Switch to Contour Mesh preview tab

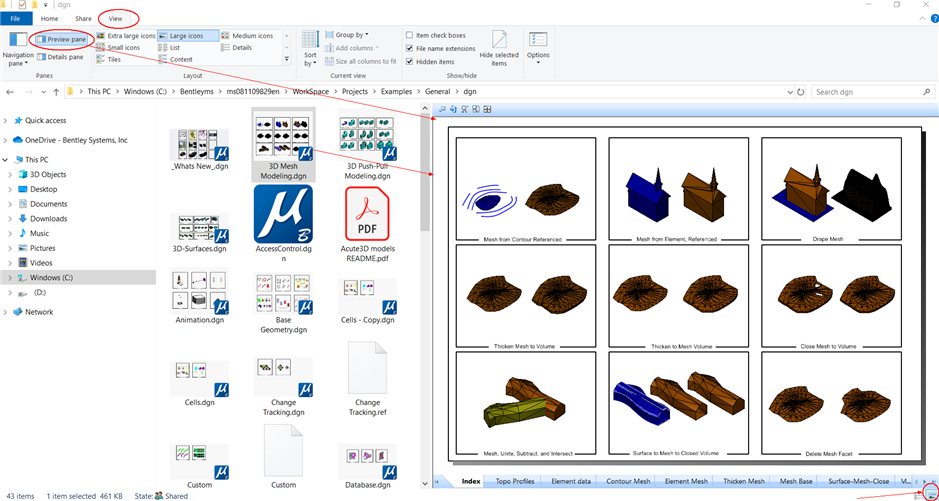click(x=628, y=481)
